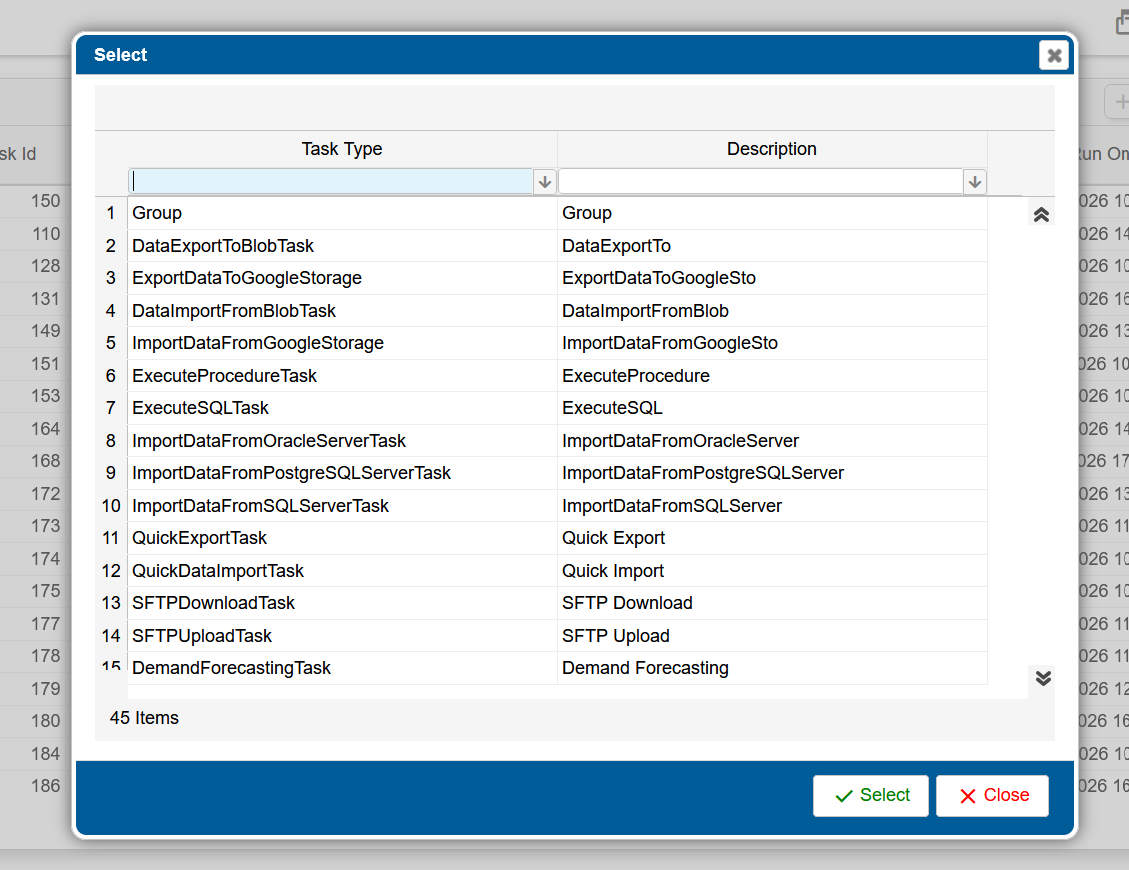
Task: Select the ImportDataFromOracleServerTask row
Action: point(269,441)
